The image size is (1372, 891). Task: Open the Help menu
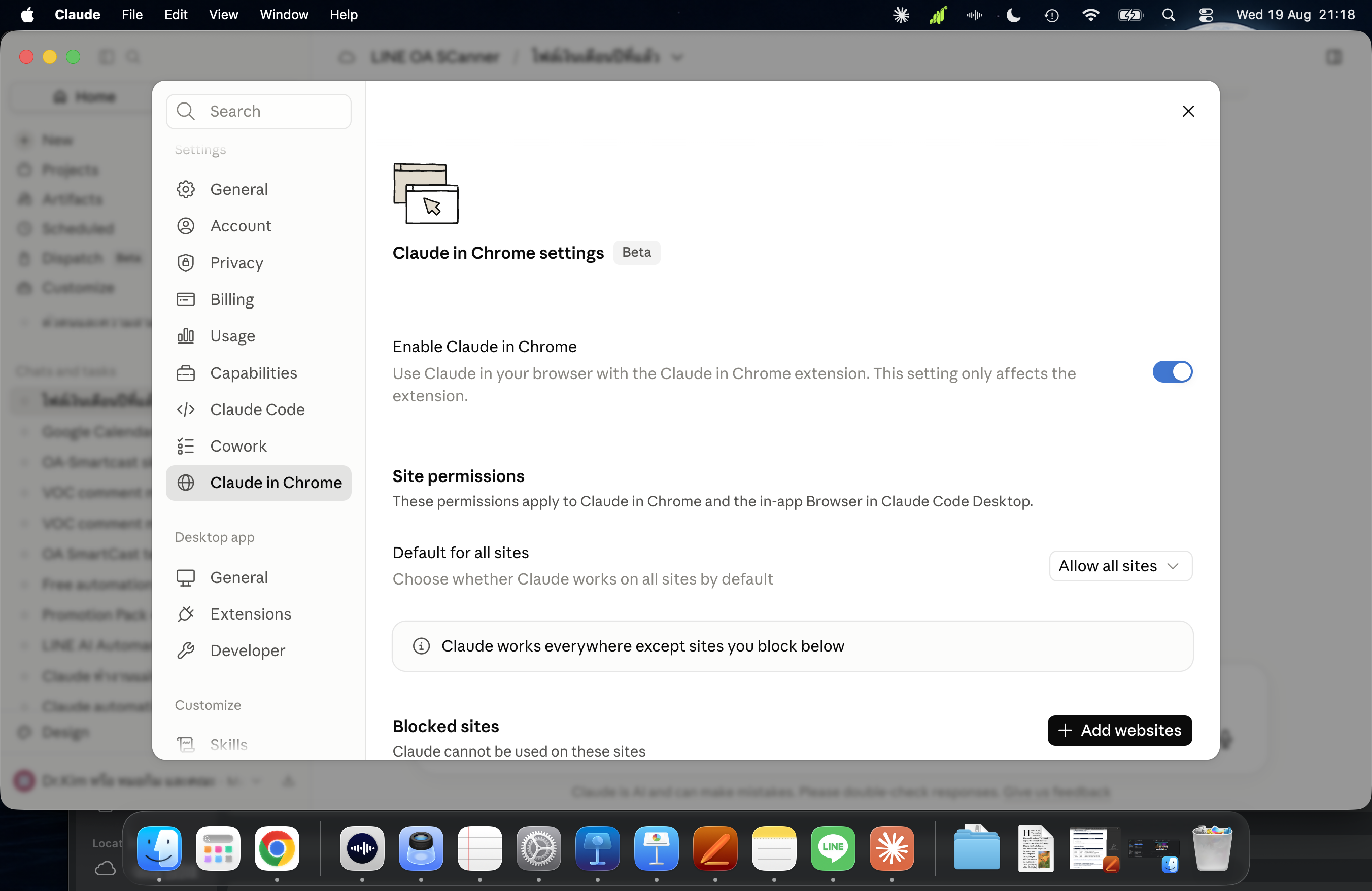pyautogui.click(x=344, y=14)
